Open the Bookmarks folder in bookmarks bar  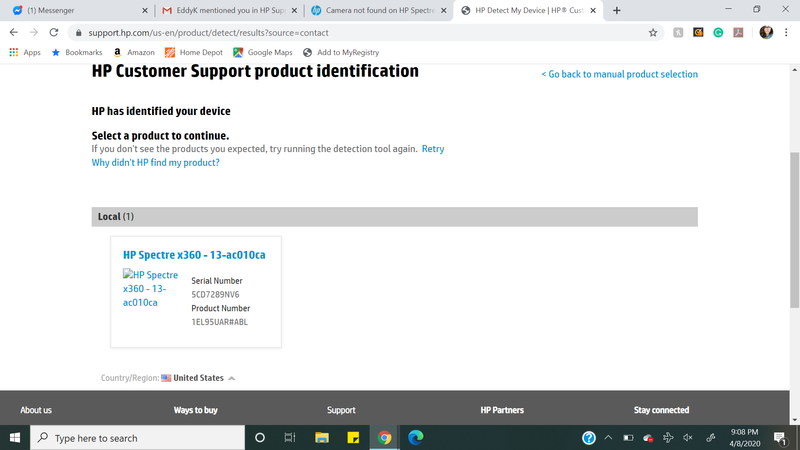(77, 52)
